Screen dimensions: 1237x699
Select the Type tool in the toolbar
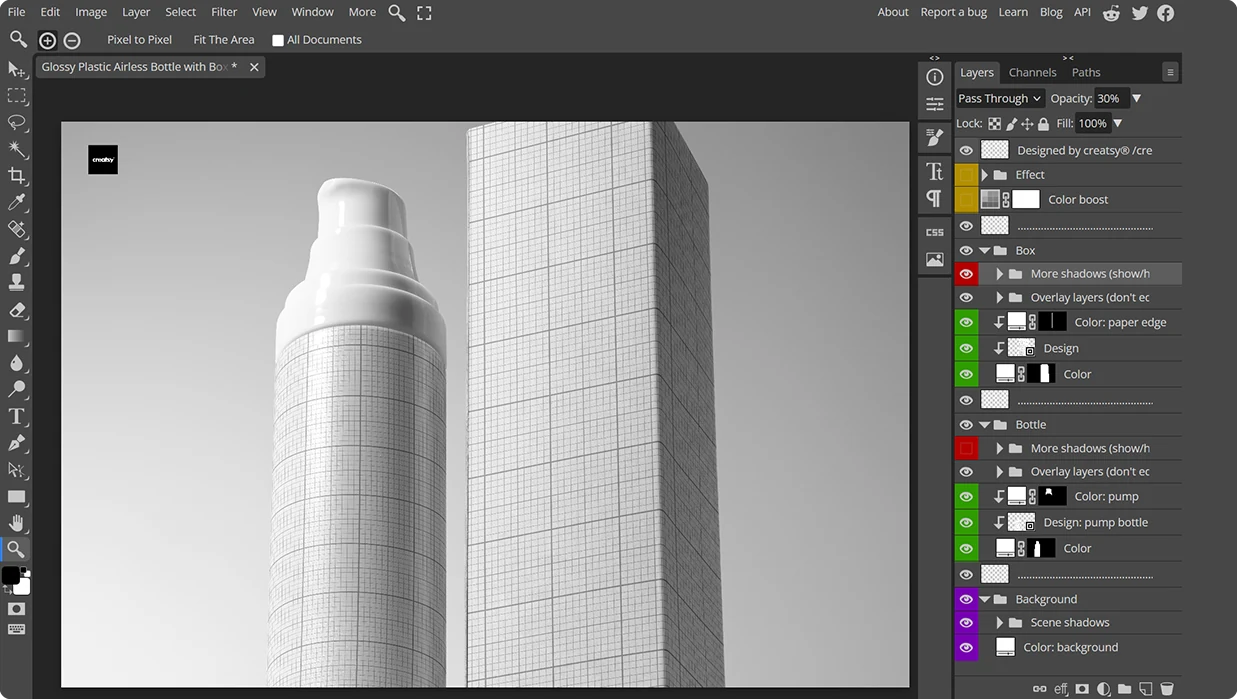pos(17,416)
